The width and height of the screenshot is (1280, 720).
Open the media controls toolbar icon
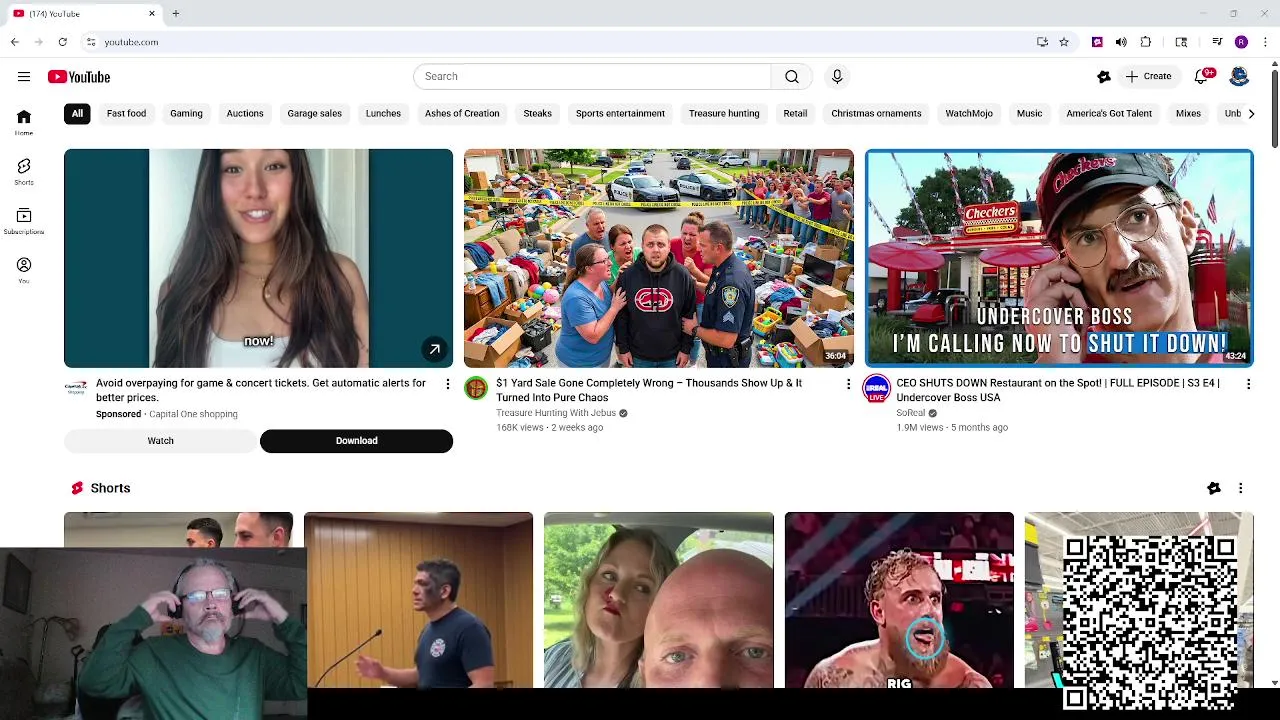(x=1217, y=42)
